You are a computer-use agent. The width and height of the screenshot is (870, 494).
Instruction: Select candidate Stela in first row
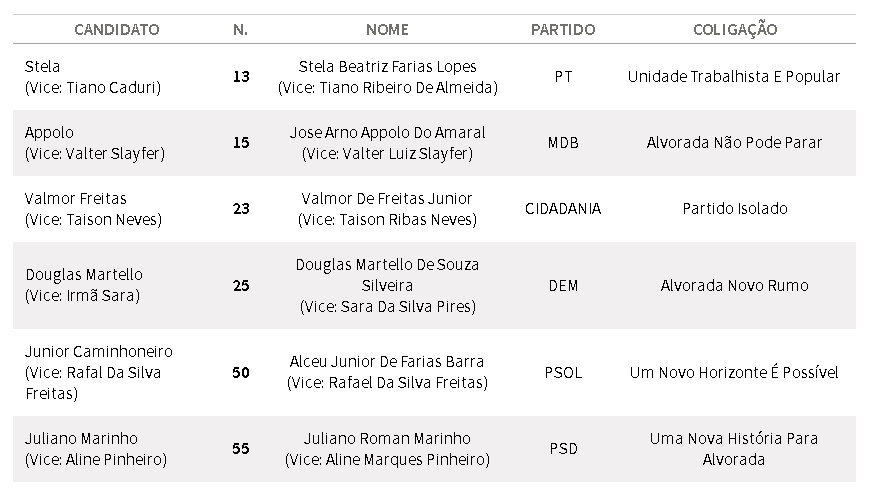pos(42,67)
